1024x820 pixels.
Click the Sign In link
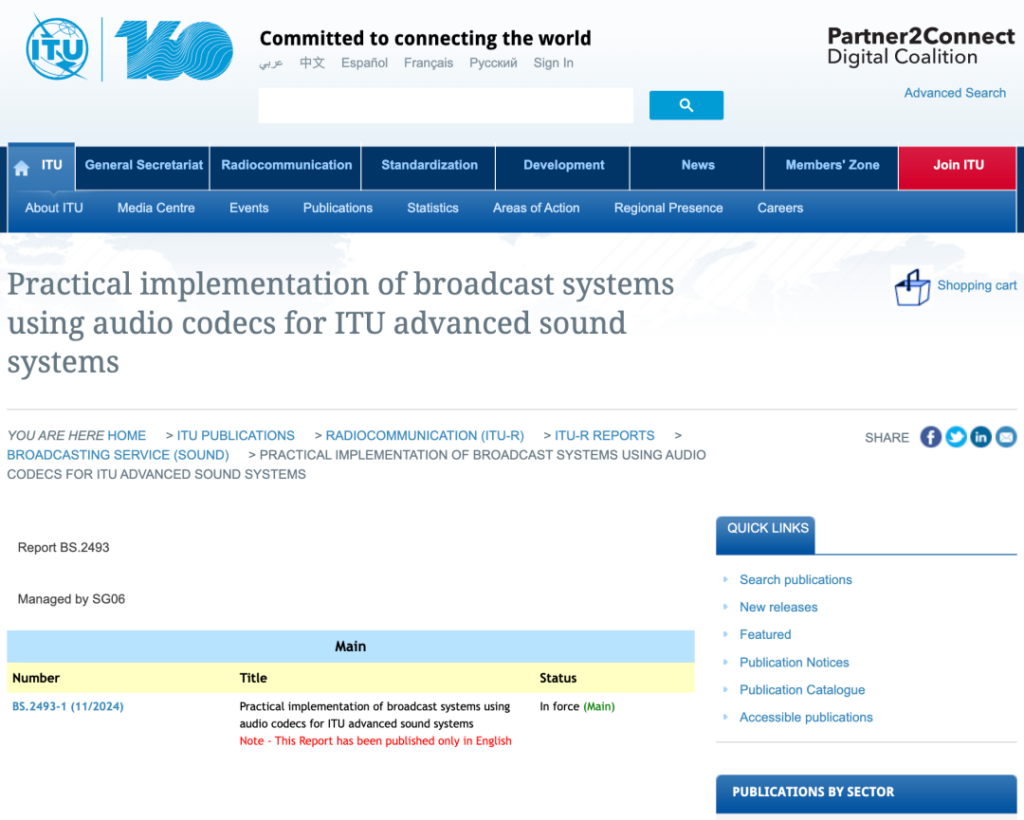click(x=553, y=63)
